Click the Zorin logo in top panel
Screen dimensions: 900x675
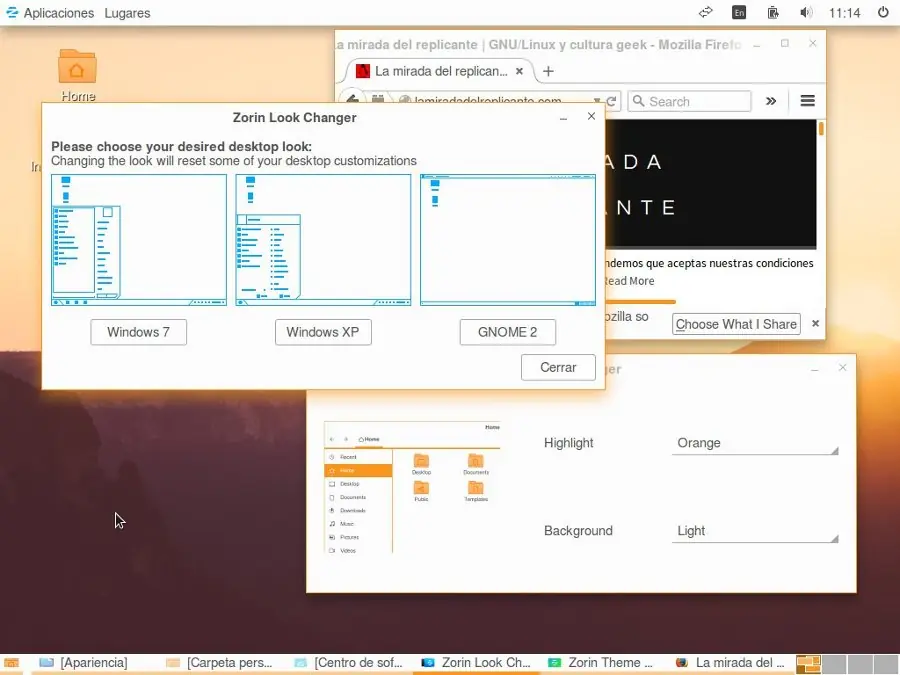click(x=11, y=12)
